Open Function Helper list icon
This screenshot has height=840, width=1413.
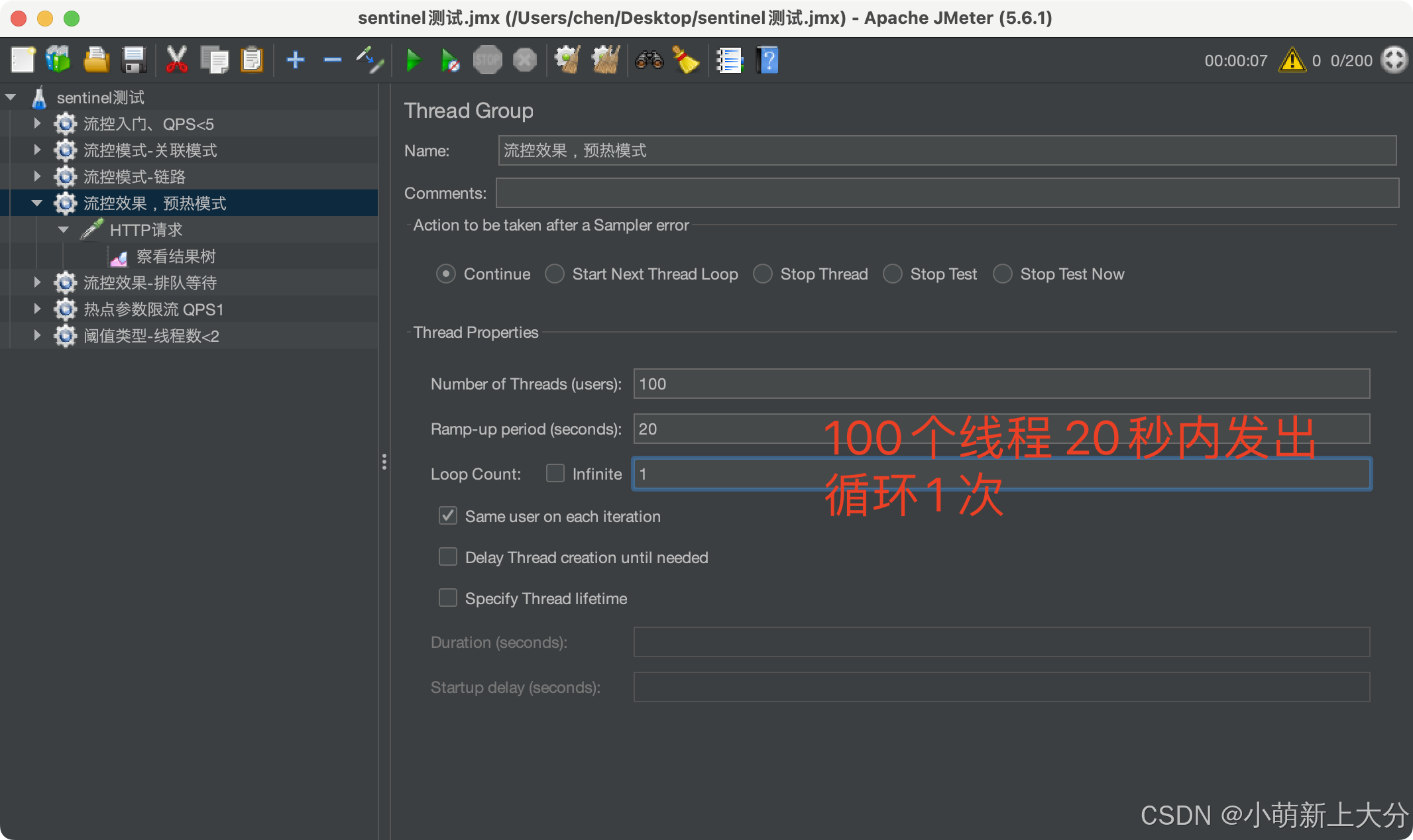click(x=729, y=60)
